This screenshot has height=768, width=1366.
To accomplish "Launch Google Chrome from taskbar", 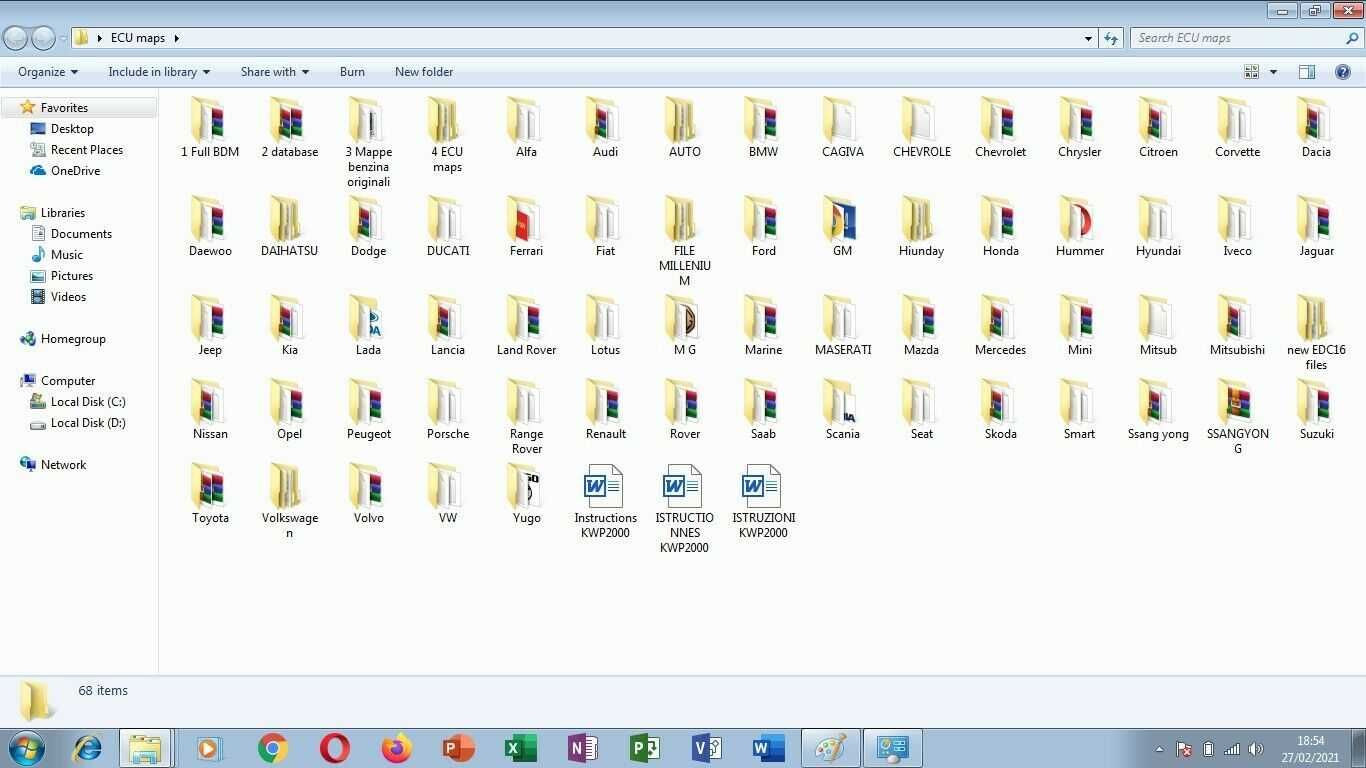I will 272,748.
